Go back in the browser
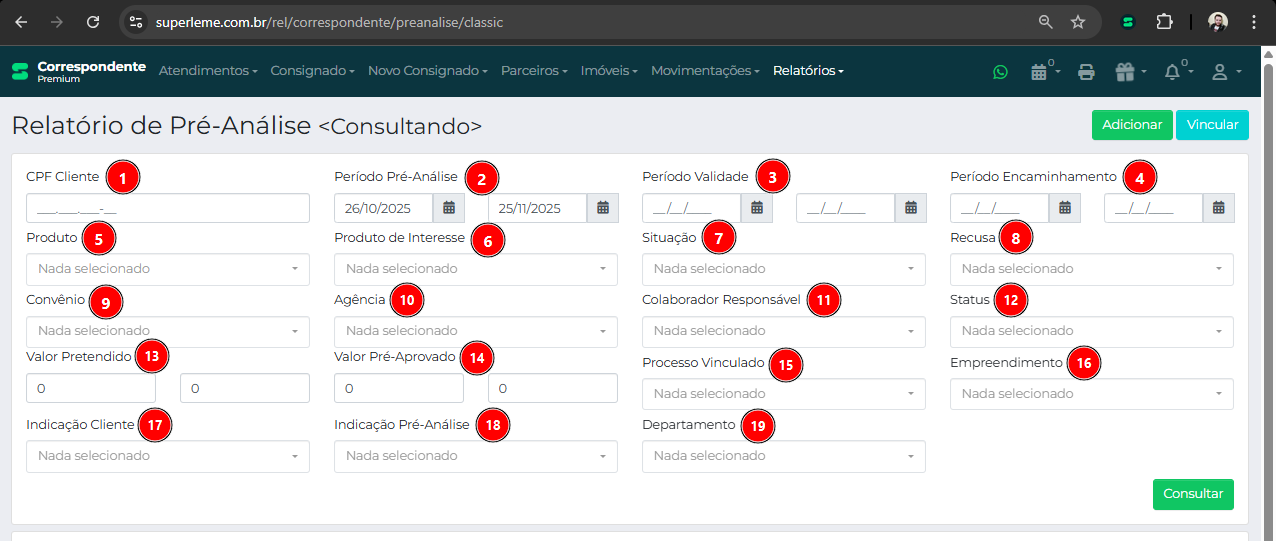The height and width of the screenshot is (541, 1276). pyautogui.click(x=22, y=21)
